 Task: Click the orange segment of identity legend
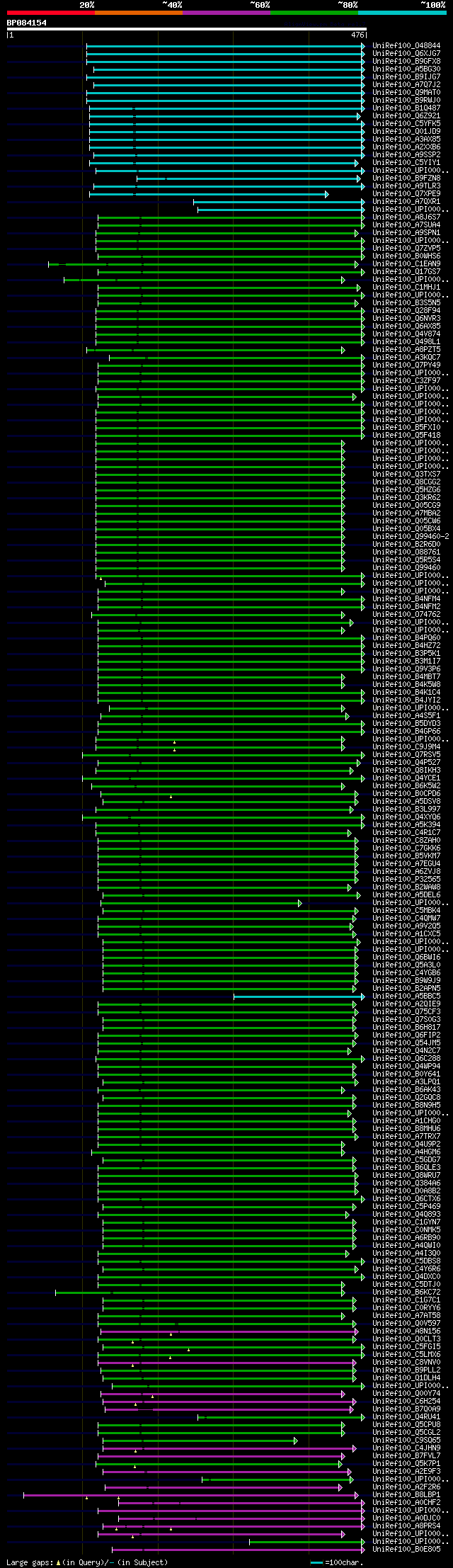point(138,13)
